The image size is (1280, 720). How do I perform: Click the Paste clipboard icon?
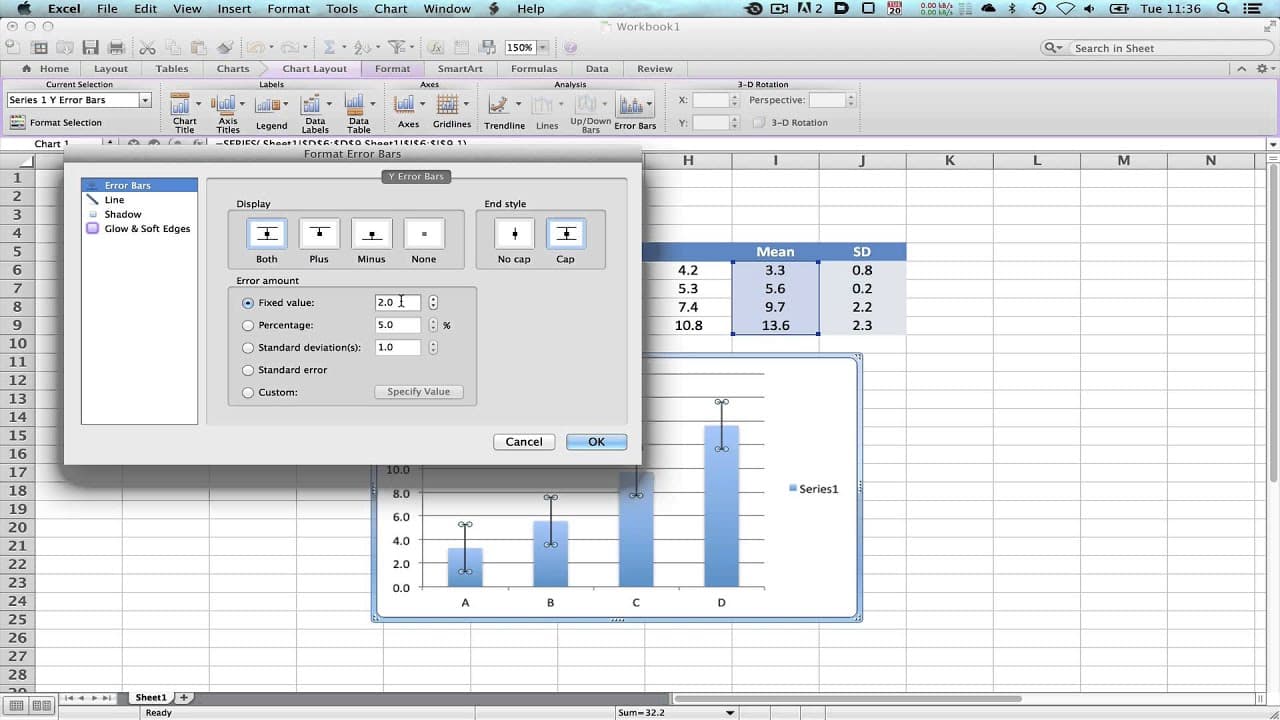coord(199,47)
